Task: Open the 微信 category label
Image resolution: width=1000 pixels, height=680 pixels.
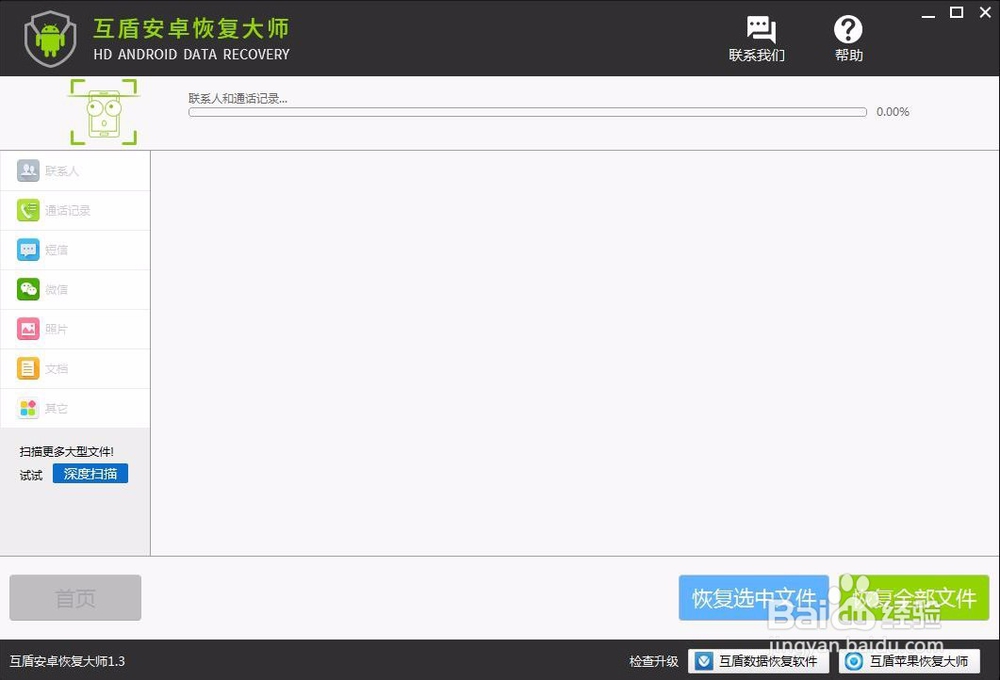Action: pos(56,290)
